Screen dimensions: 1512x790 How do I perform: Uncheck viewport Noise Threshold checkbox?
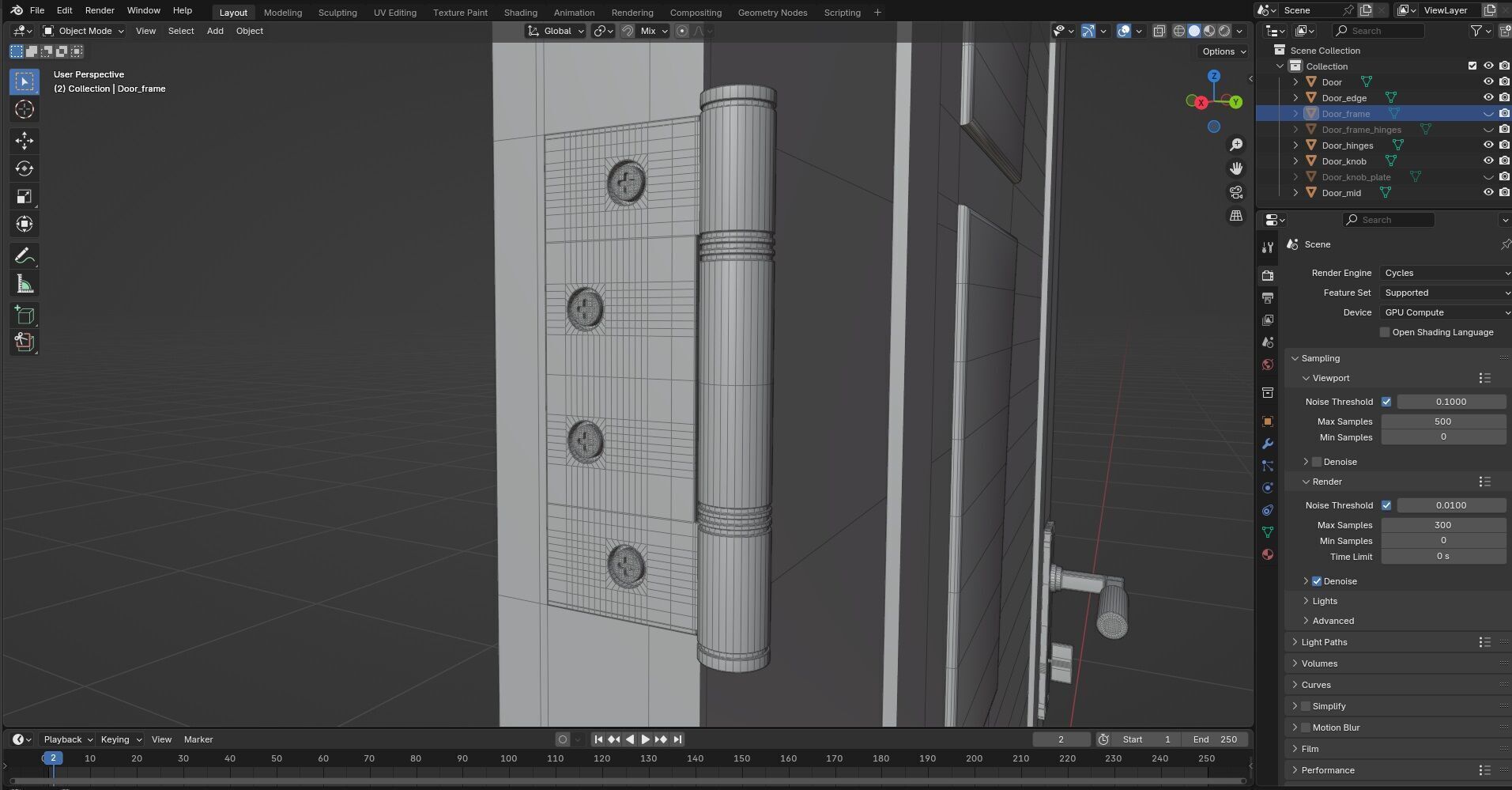(1386, 402)
